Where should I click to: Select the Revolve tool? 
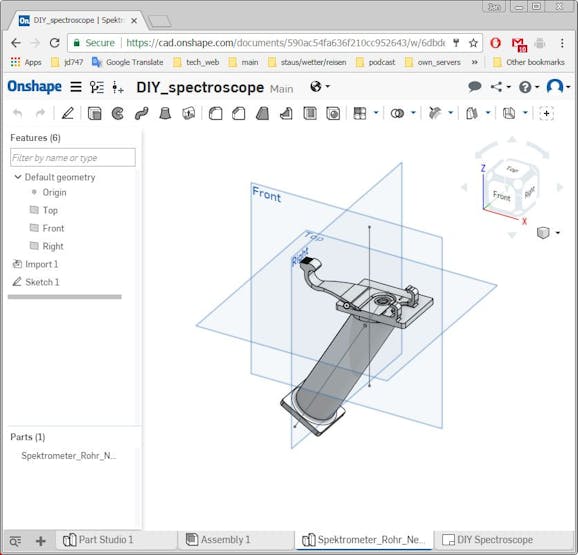(x=118, y=113)
